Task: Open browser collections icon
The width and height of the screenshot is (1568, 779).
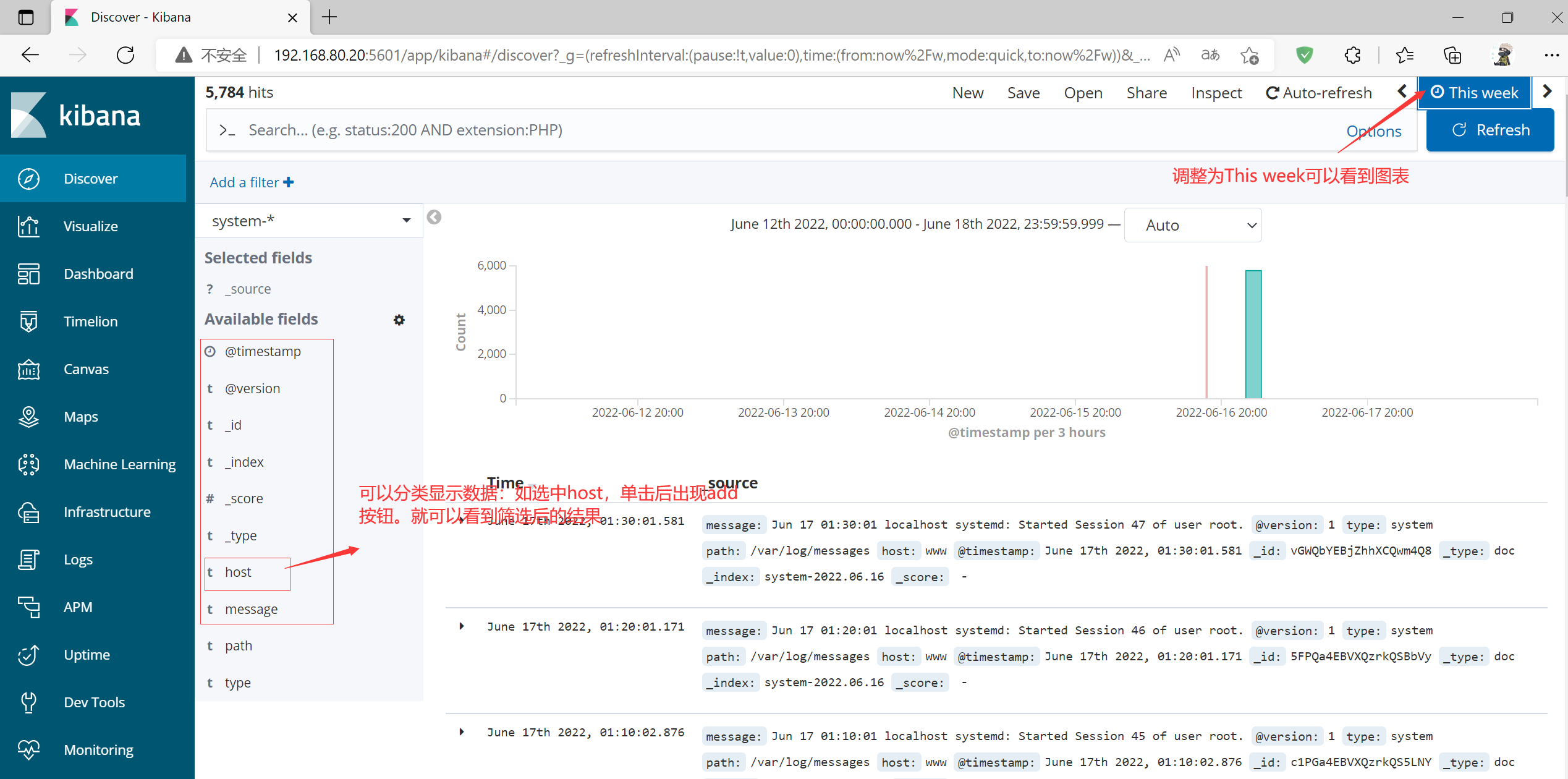Action: point(1452,55)
